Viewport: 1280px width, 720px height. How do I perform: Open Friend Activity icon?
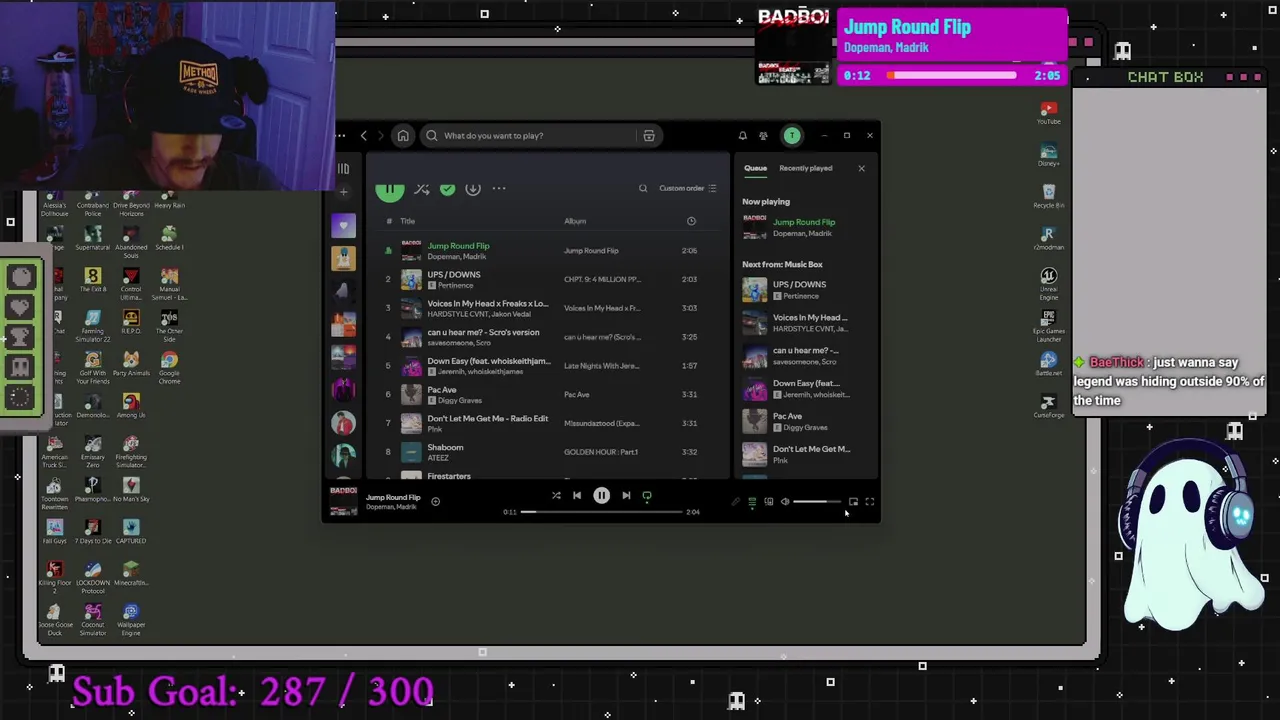tap(763, 136)
